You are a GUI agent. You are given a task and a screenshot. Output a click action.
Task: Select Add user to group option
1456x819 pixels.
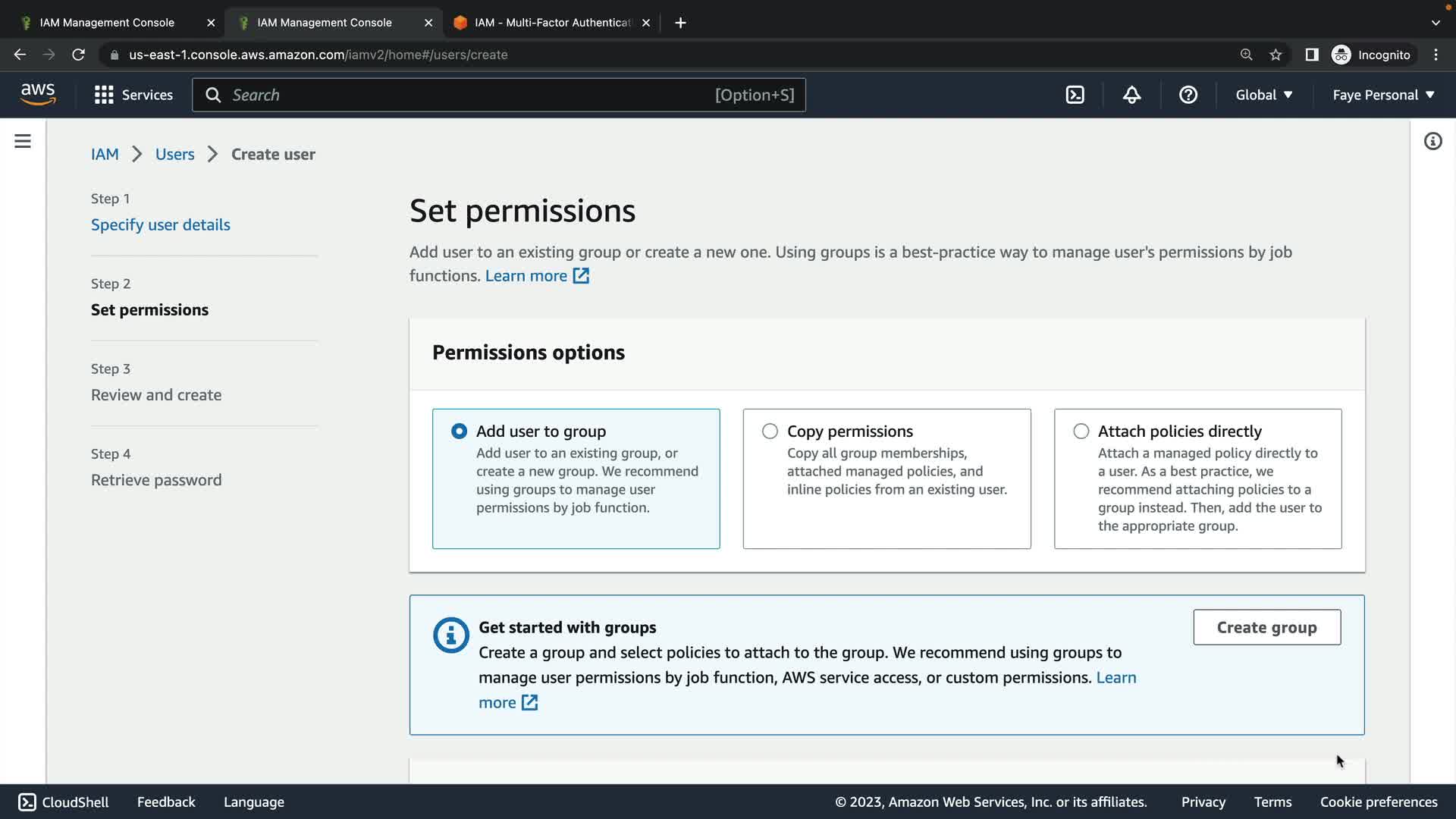point(459,431)
